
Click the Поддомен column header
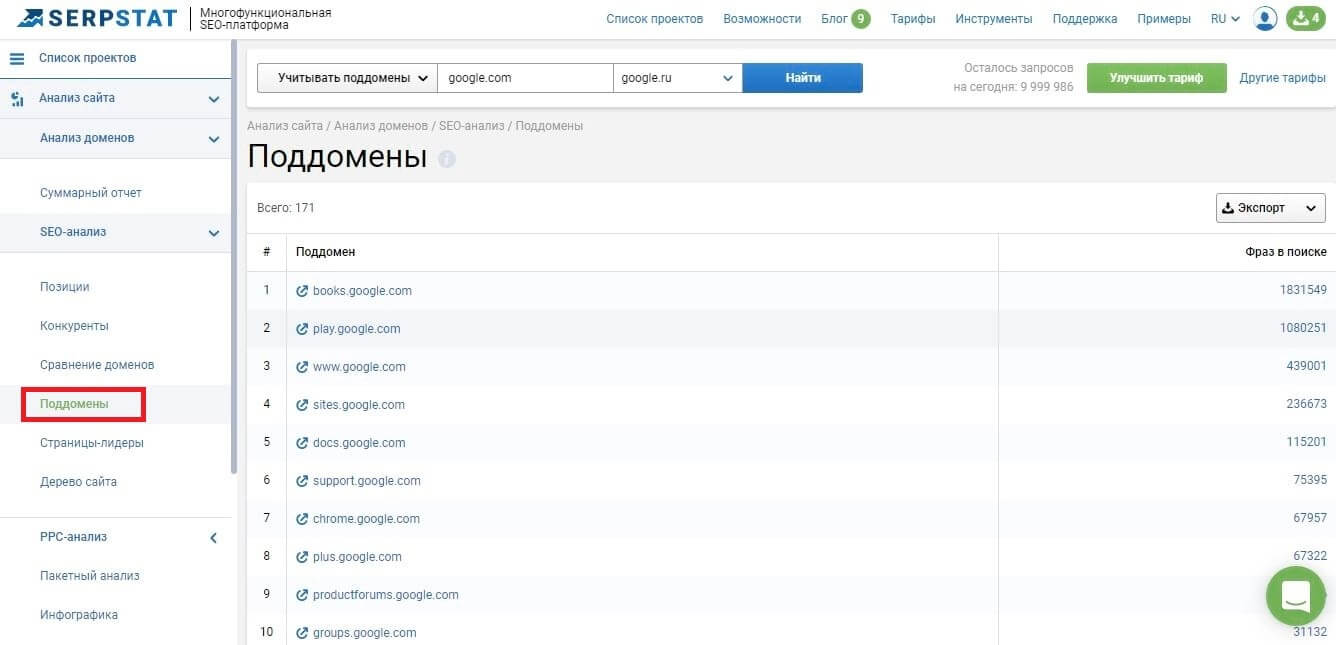(x=326, y=252)
